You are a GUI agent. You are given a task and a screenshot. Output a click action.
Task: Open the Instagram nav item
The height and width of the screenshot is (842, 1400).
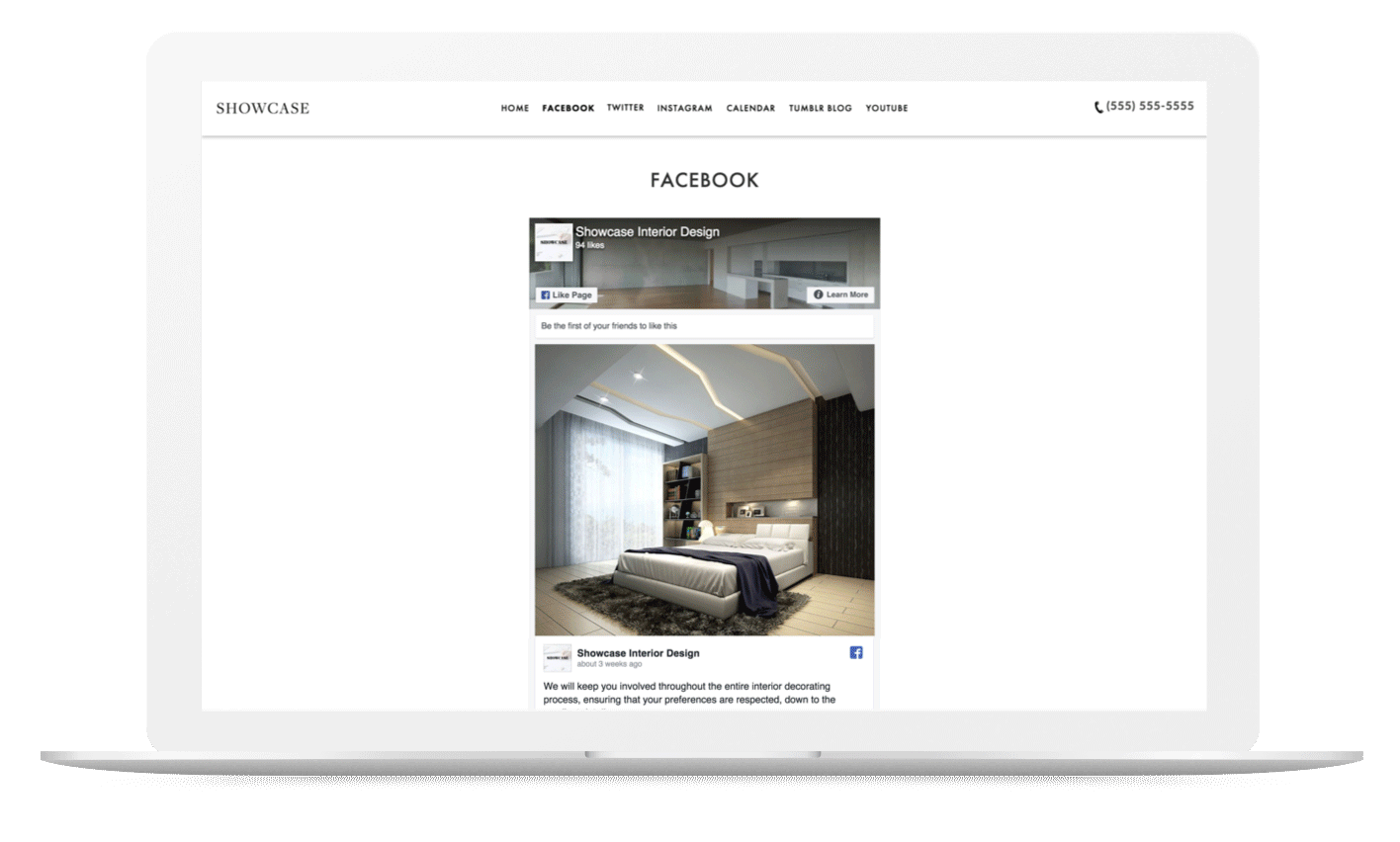[x=684, y=109]
